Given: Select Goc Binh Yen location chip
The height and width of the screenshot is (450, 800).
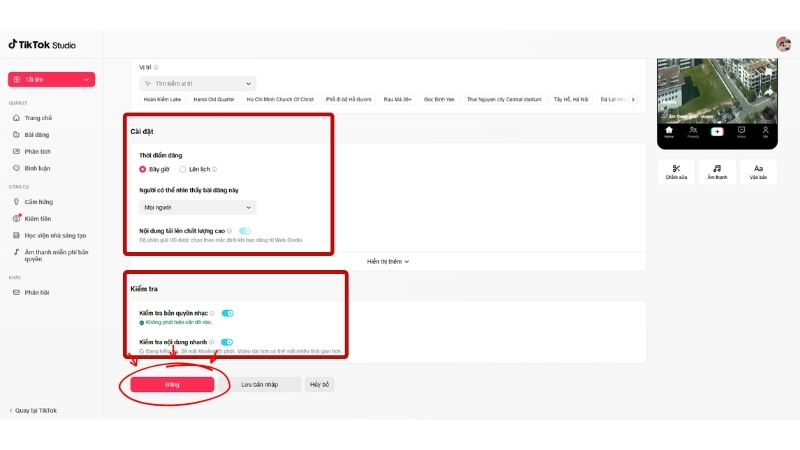Looking at the screenshot, I should click(x=439, y=99).
